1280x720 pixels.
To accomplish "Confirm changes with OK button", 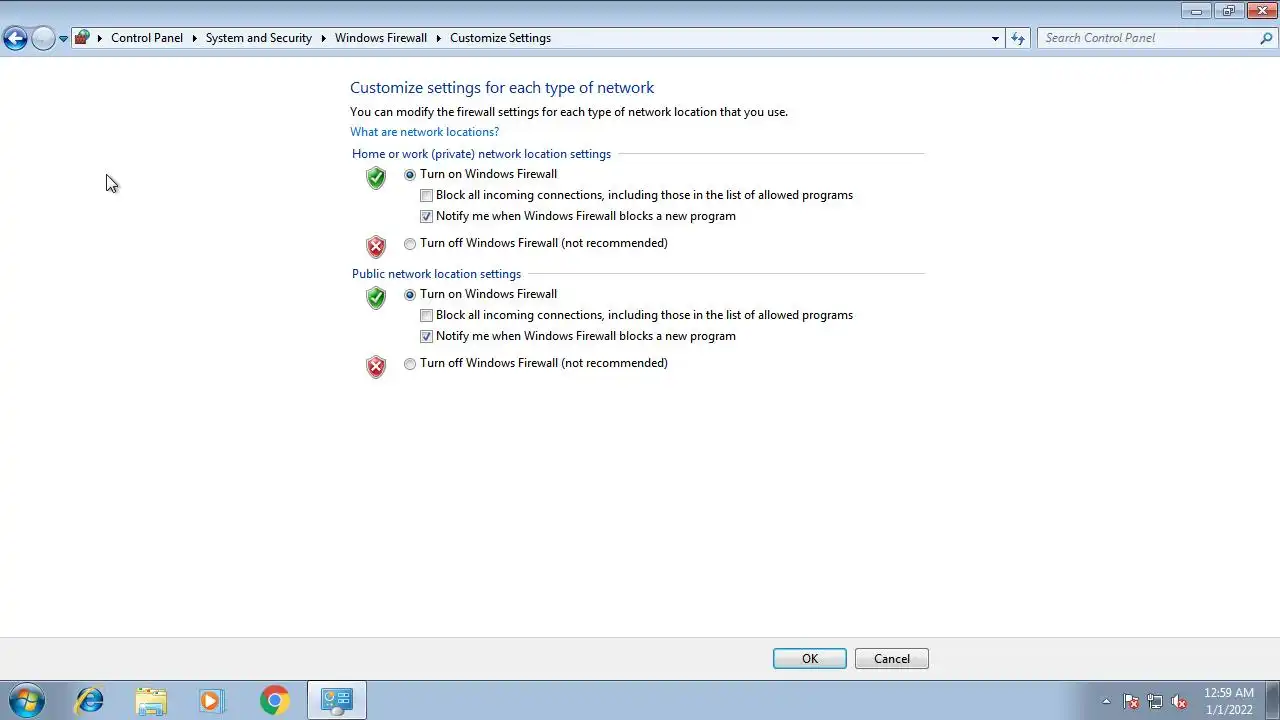I will point(810,659).
